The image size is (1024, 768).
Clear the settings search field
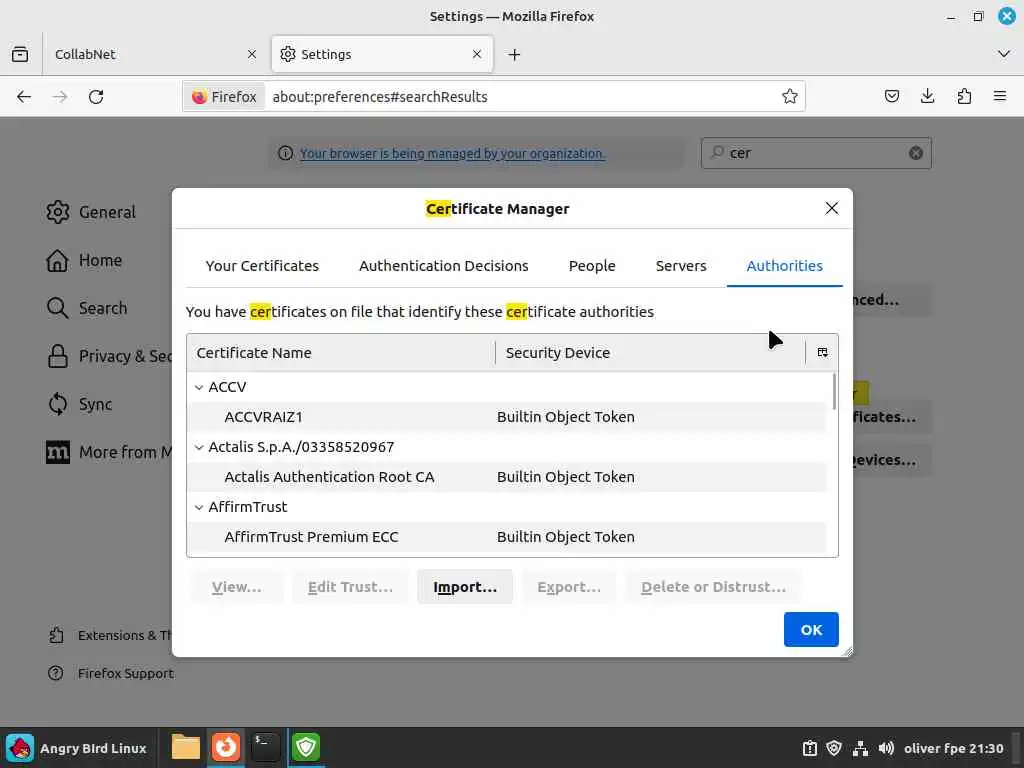(916, 153)
